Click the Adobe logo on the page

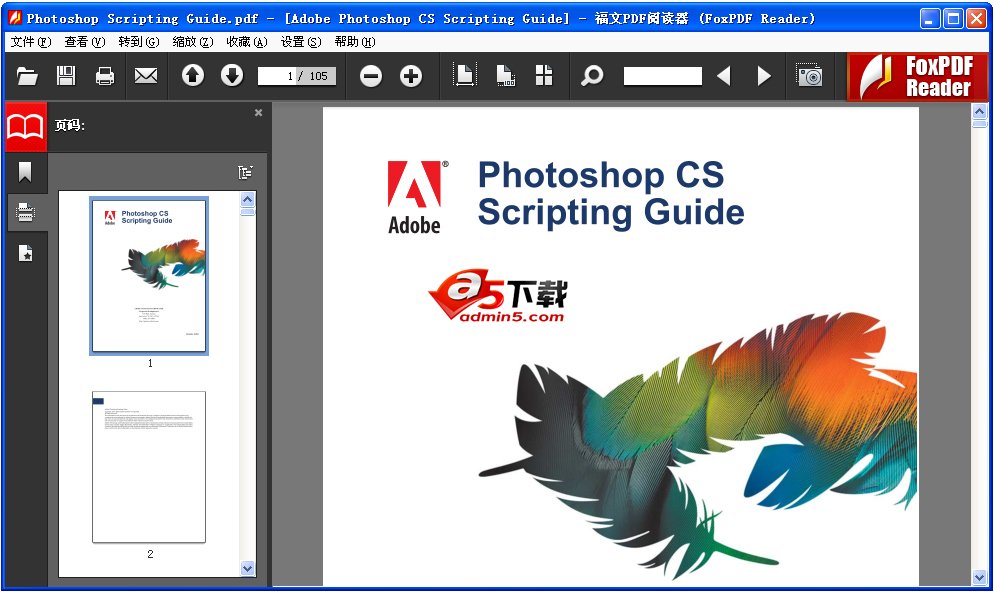pyautogui.click(x=417, y=197)
